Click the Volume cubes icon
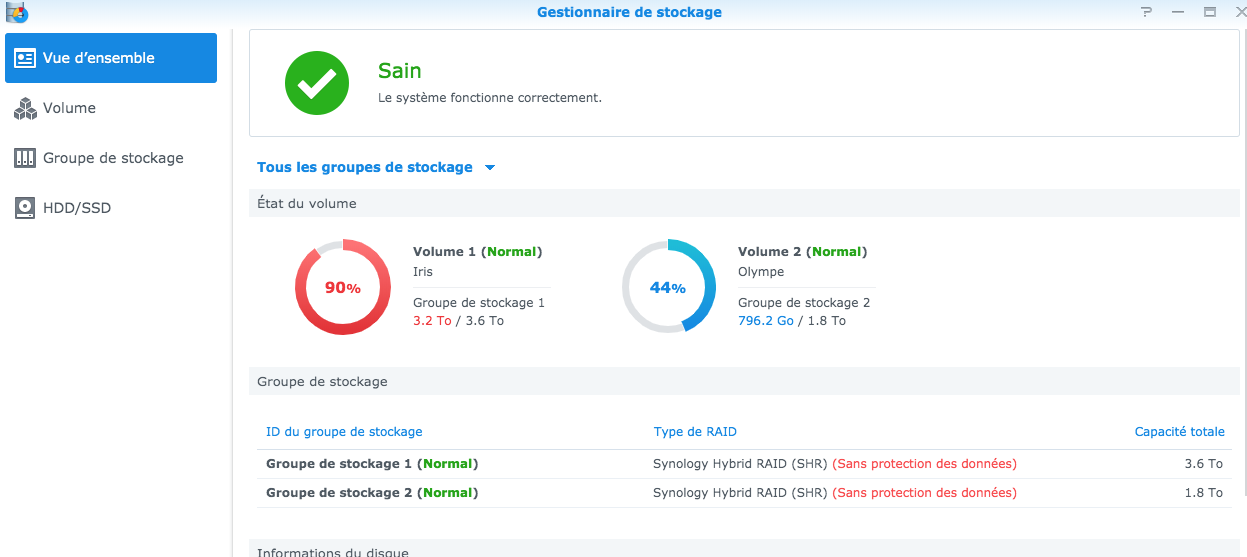The width and height of the screenshot is (1247, 557). pyautogui.click(x=25, y=108)
